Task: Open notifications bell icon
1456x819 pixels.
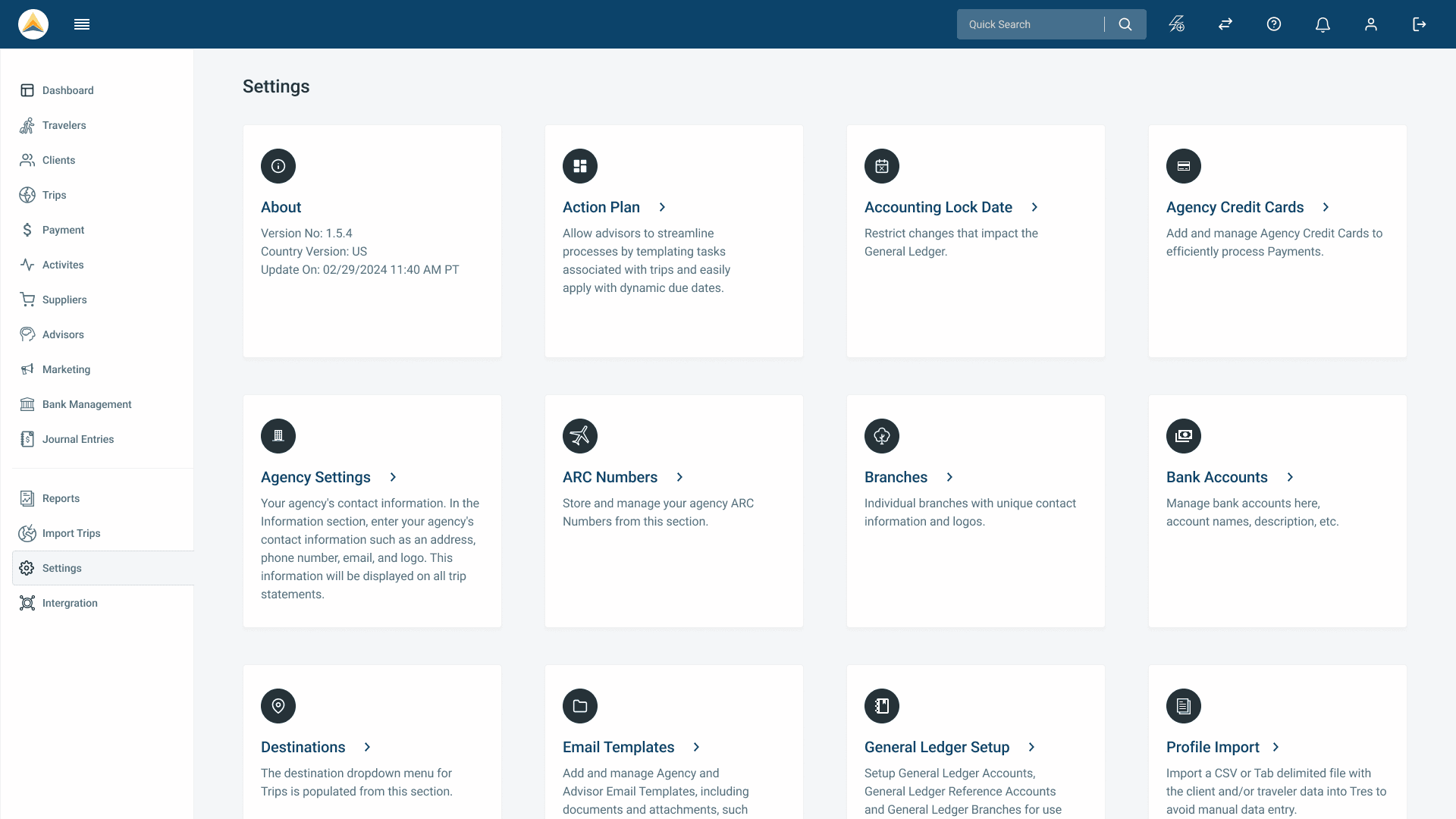Action: pyautogui.click(x=1323, y=24)
